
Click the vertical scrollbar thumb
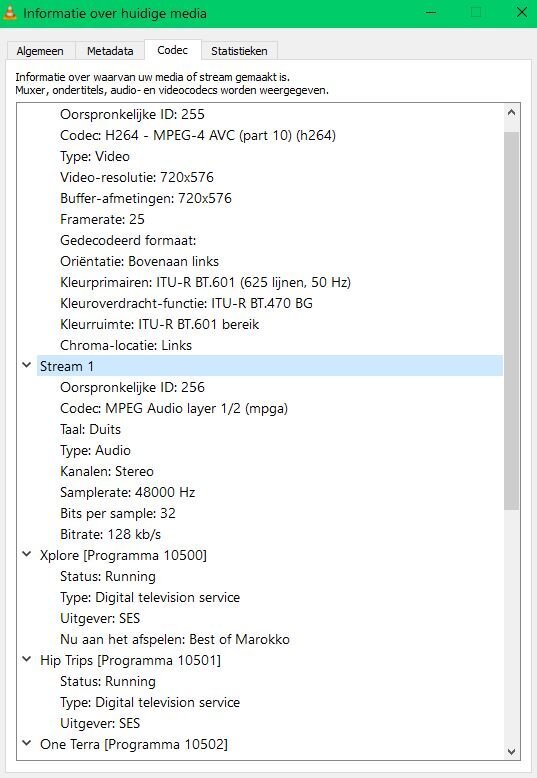click(x=511, y=321)
